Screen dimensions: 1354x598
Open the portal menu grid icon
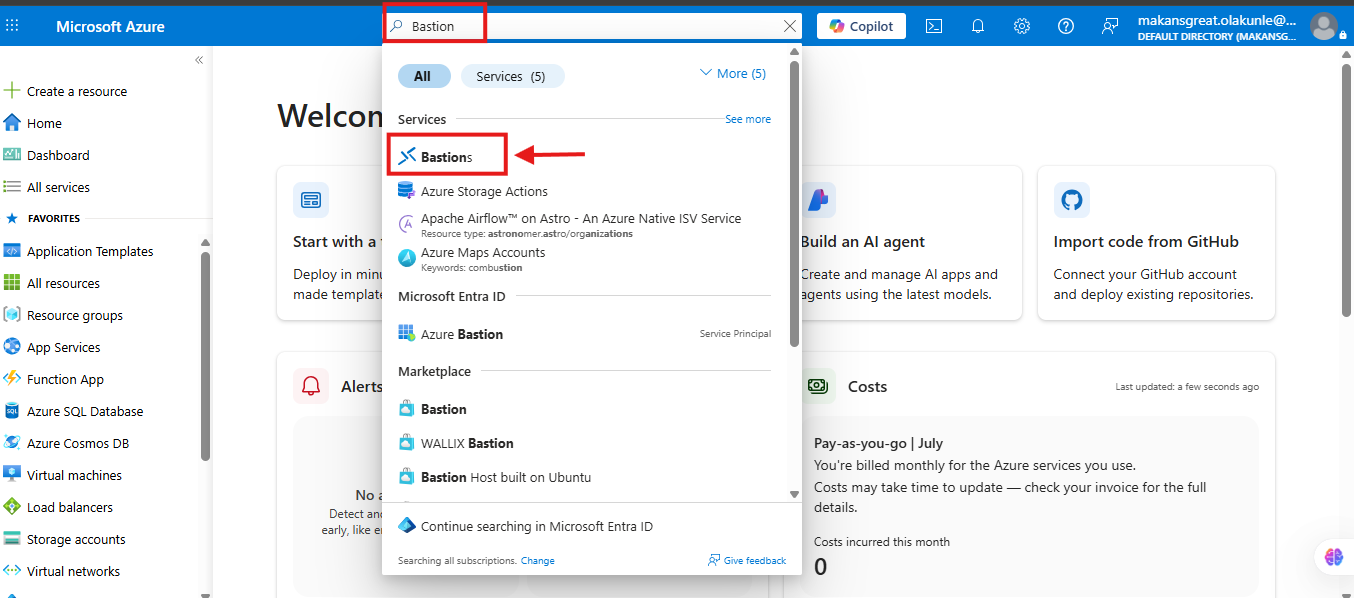(x=12, y=26)
